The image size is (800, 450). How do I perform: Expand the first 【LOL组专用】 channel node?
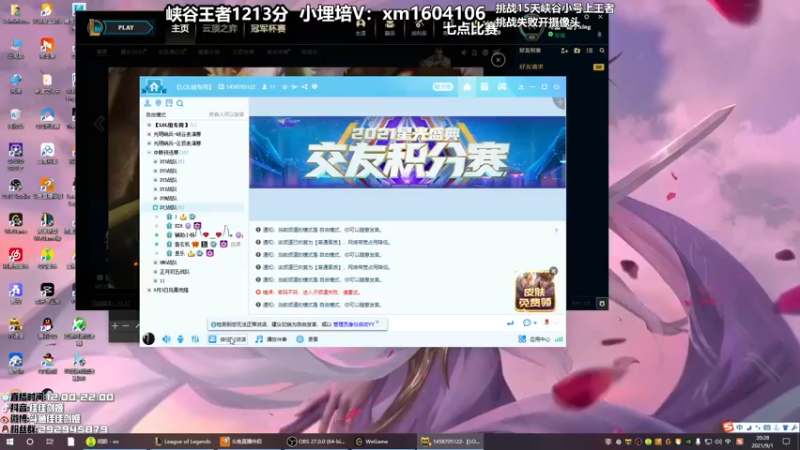coord(149,125)
